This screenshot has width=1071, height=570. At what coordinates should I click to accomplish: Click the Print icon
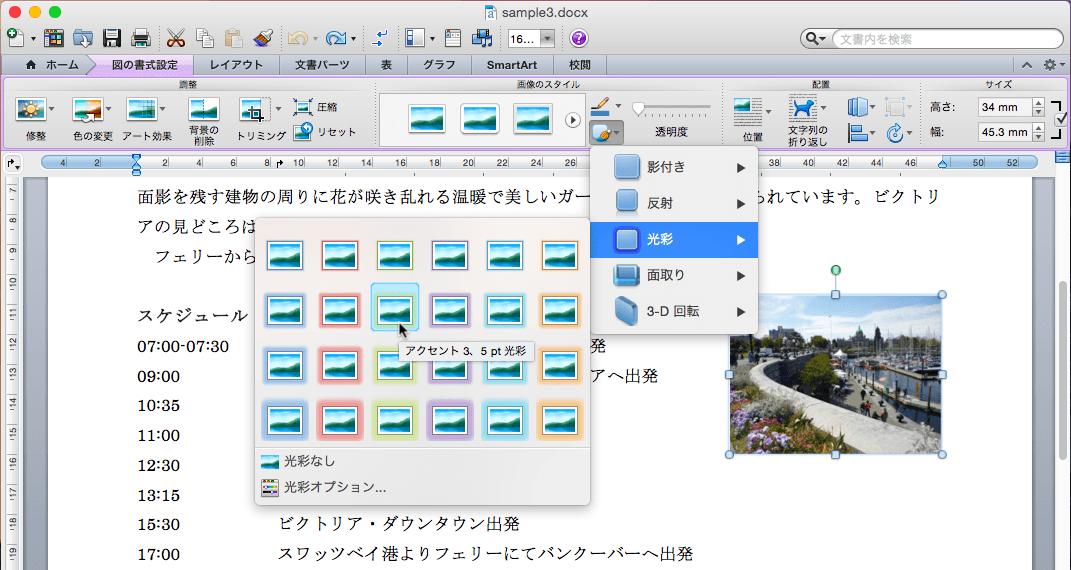(141, 39)
